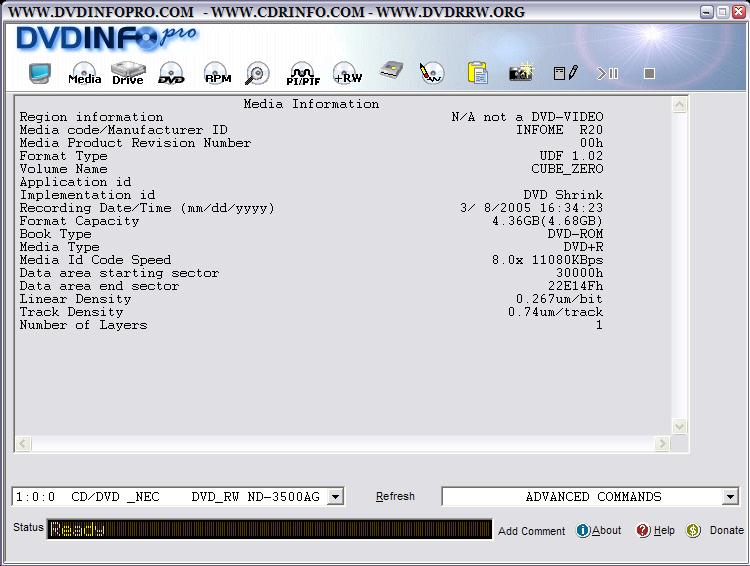Select the NEC DVD_RW ND-3500AG drive box
Image resolution: width=750 pixels, height=566 pixels.
click(x=177, y=497)
